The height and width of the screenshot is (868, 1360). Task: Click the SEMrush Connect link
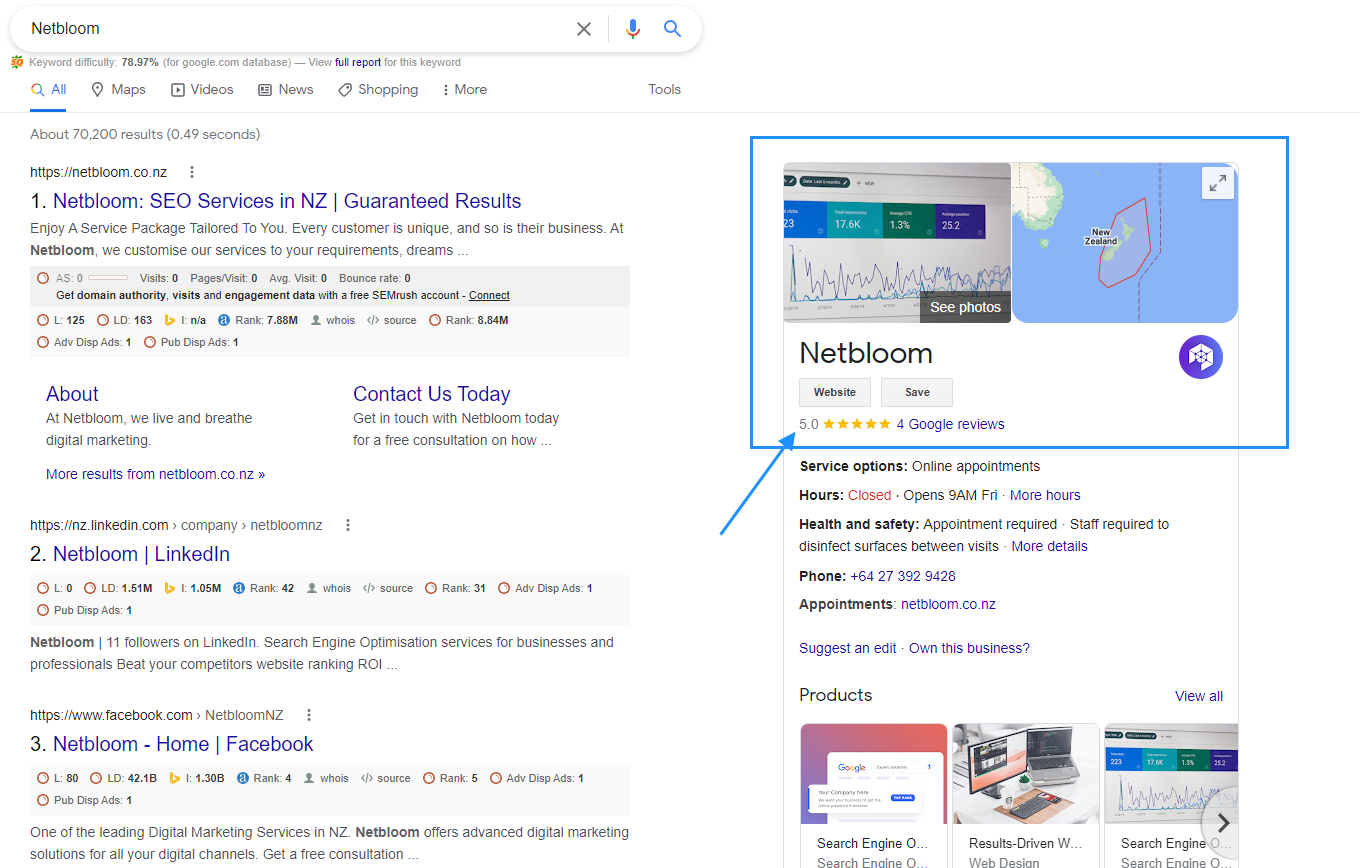tap(489, 295)
